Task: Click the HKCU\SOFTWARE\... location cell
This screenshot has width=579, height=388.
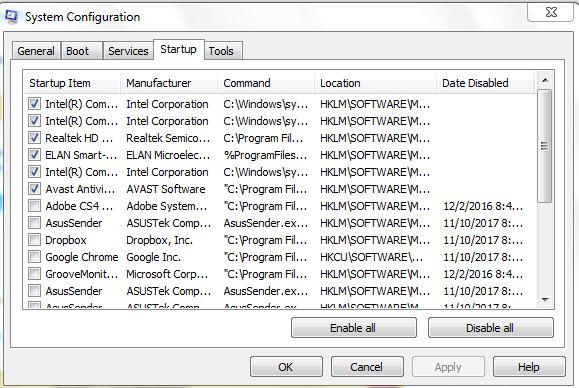Action: (x=371, y=257)
